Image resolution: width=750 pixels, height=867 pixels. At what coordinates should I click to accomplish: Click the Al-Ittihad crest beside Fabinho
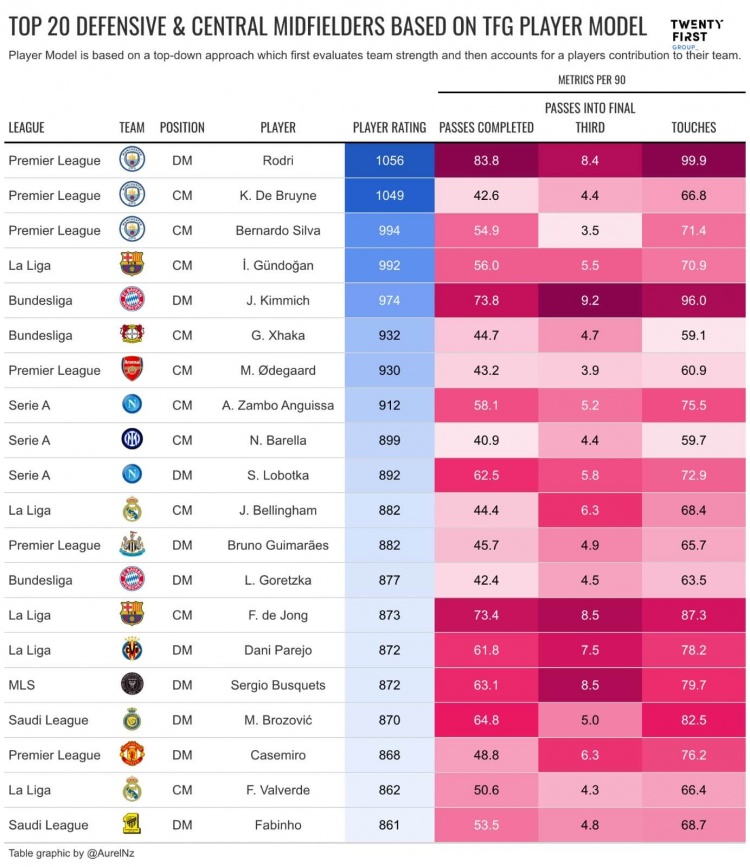(x=132, y=824)
